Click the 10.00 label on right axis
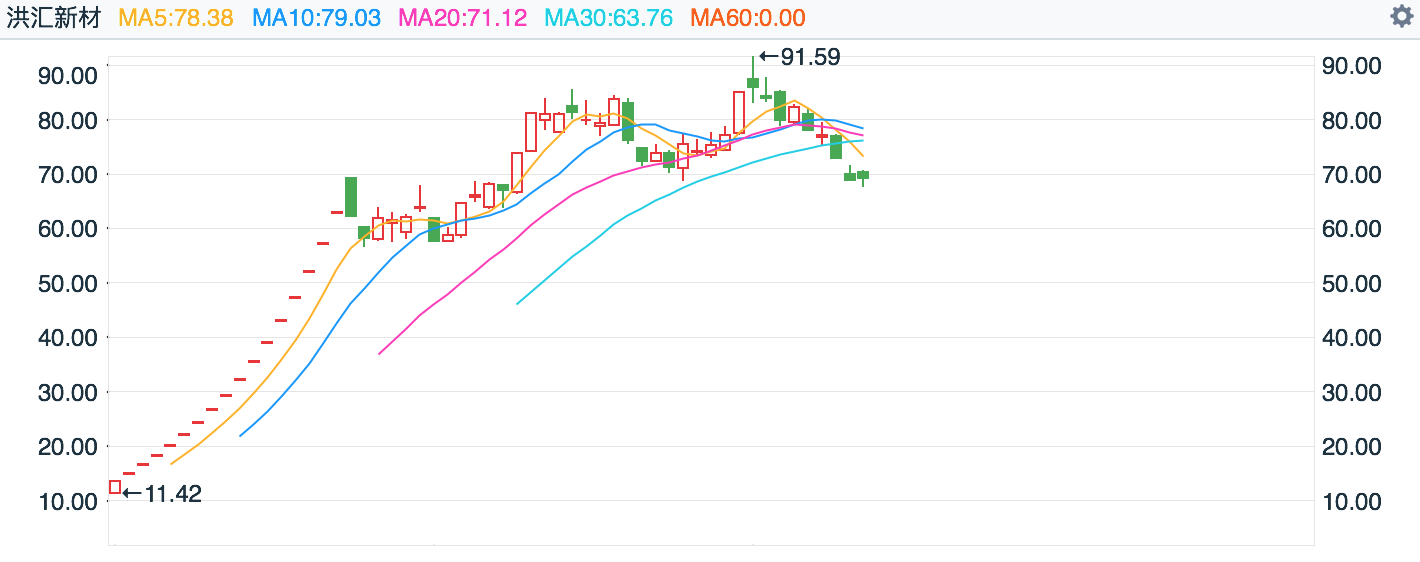Viewport: 1420px width, 562px height. click(1351, 500)
